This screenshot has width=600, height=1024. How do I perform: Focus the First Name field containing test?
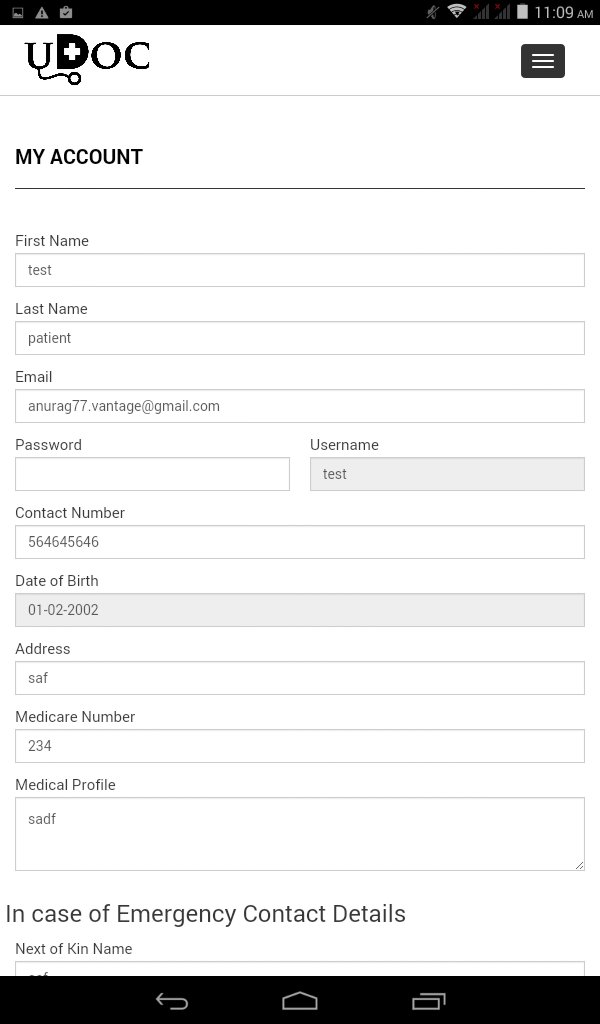(300, 270)
